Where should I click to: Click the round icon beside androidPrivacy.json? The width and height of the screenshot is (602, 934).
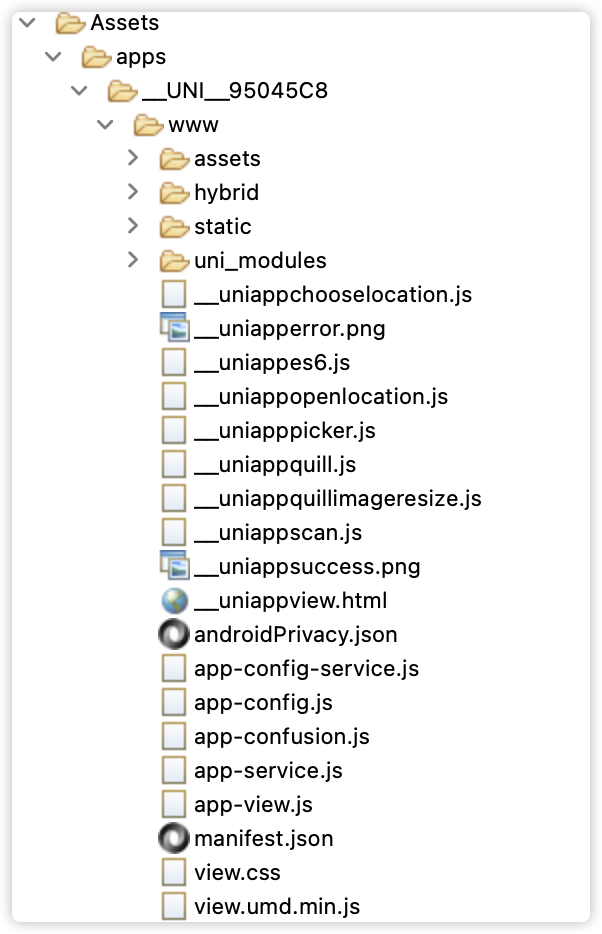click(174, 635)
